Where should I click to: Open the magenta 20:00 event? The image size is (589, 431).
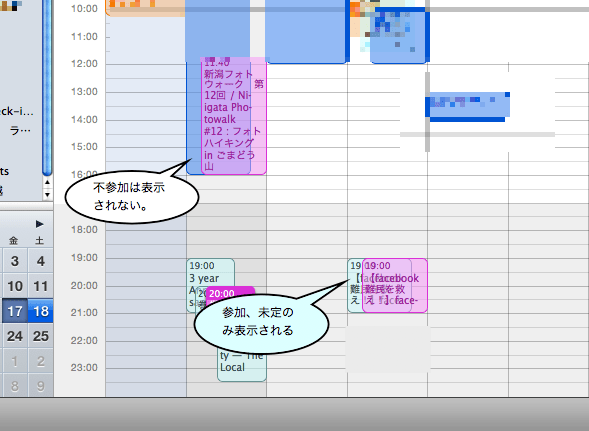click(231, 293)
